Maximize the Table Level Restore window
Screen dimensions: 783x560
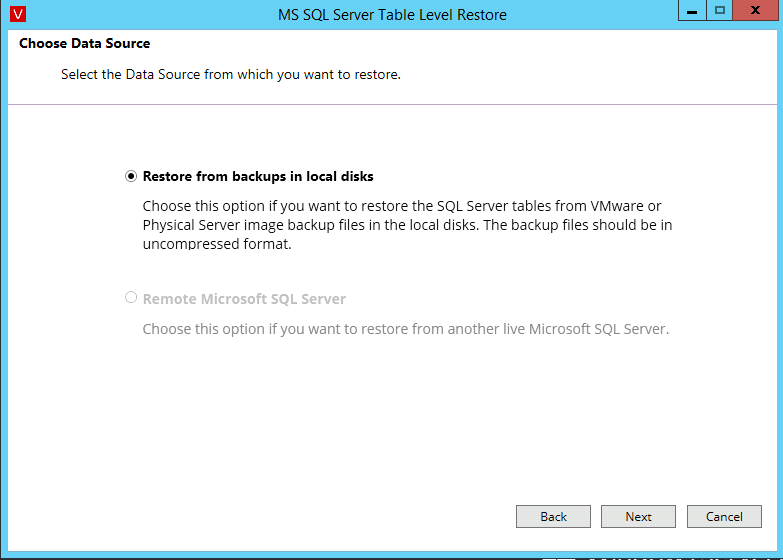720,10
